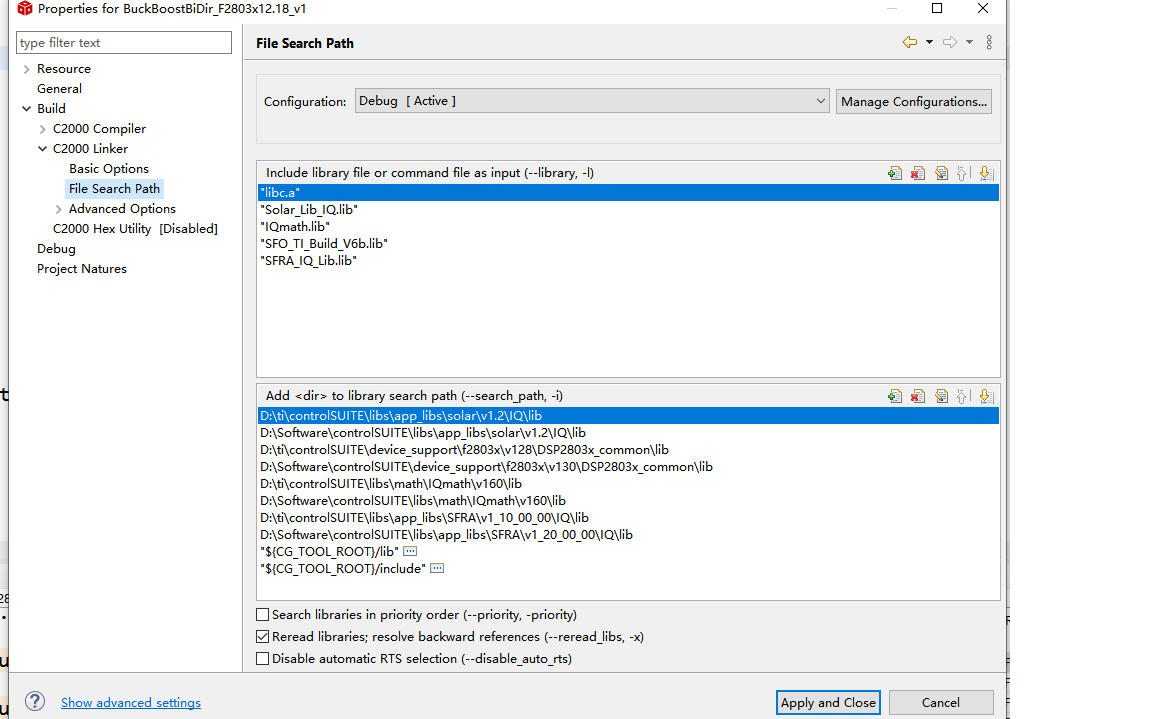Click Manage Configurations button
The image size is (1152, 719).
click(914, 101)
